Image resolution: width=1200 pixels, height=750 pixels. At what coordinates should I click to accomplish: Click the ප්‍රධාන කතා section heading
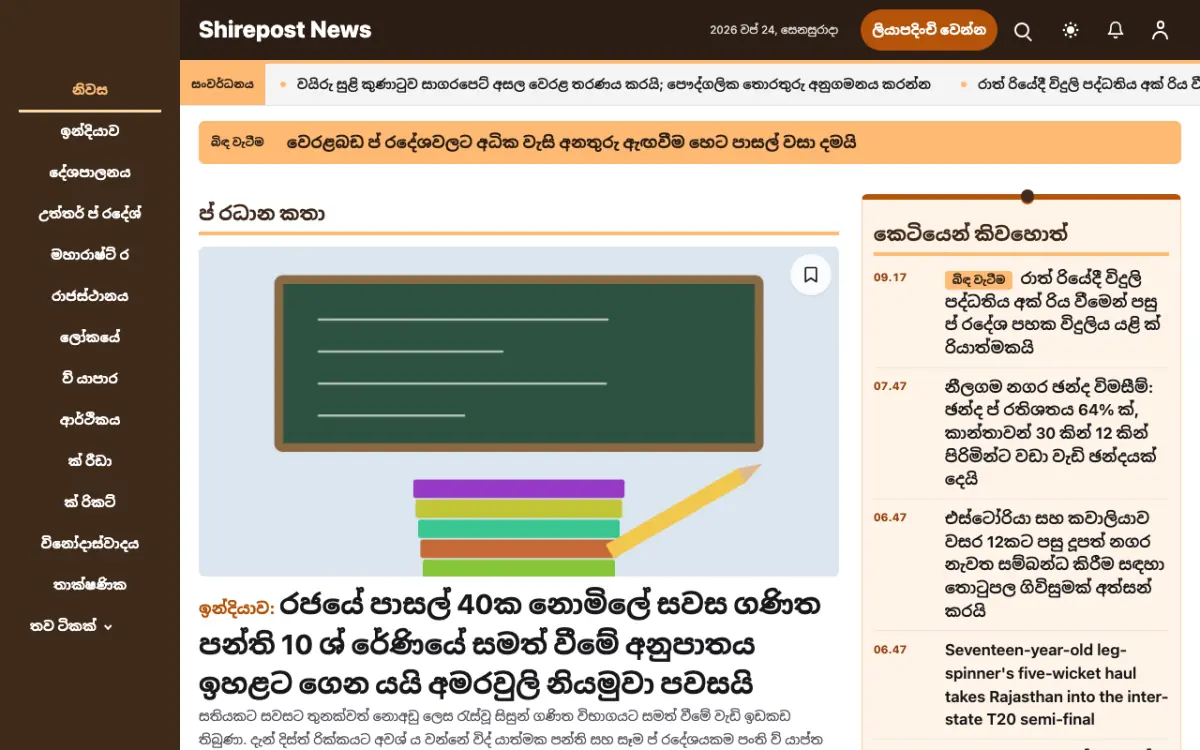click(261, 213)
